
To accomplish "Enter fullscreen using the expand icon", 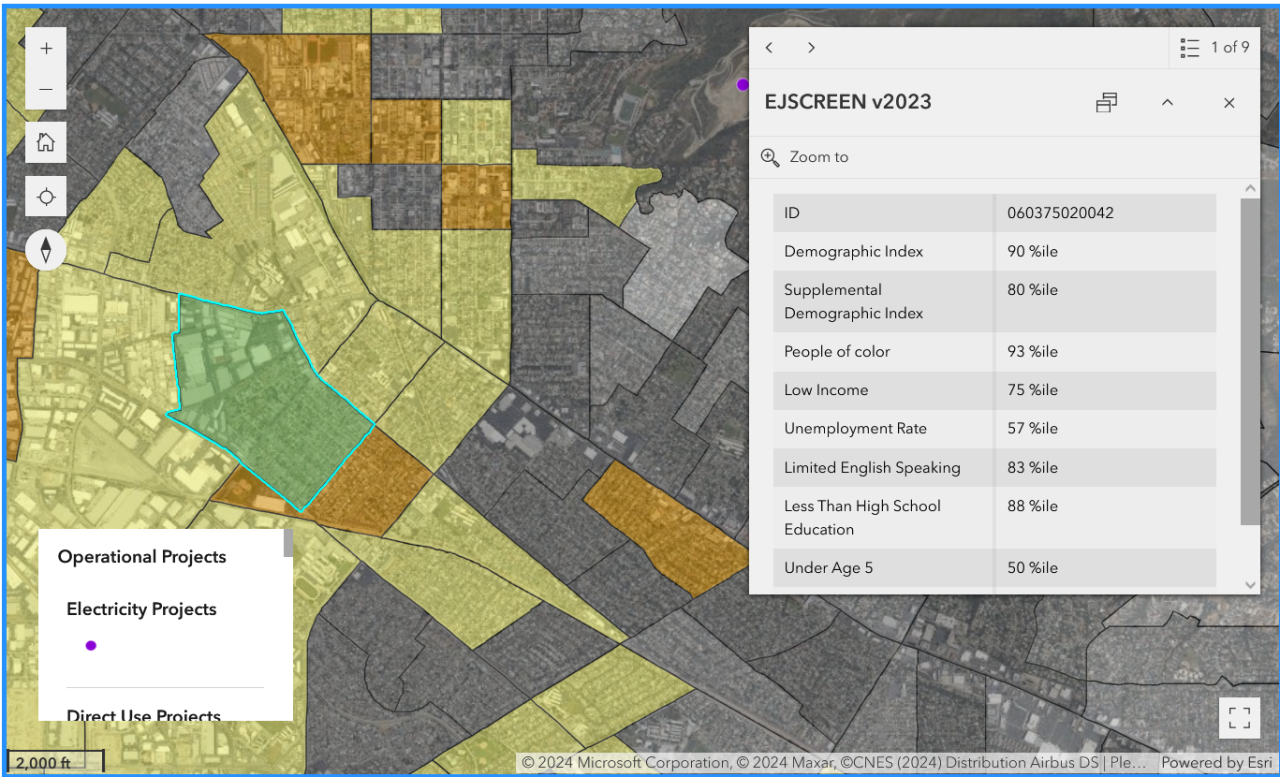I will 1239,718.
